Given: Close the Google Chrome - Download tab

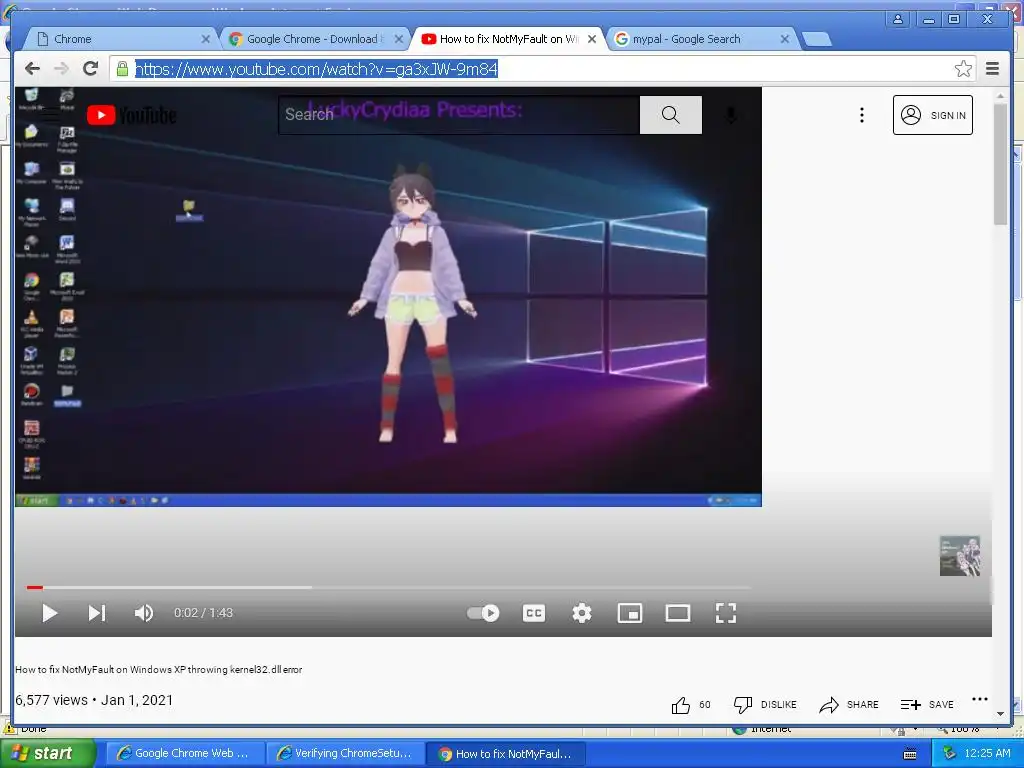Looking at the screenshot, I should (398, 39).
